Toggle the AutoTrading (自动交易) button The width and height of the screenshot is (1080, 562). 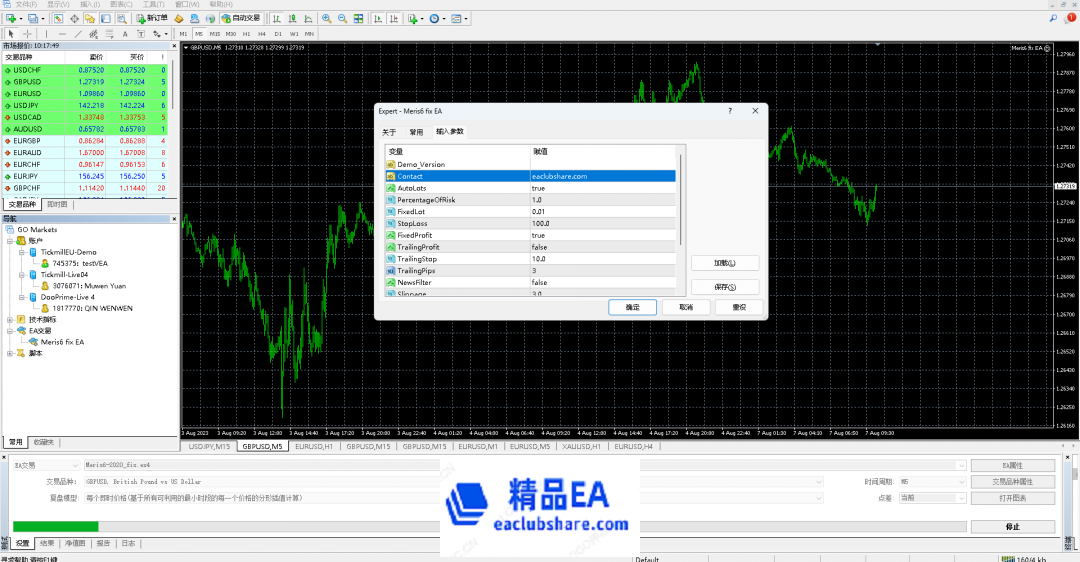pyautogui.click(x=240, y=18)
